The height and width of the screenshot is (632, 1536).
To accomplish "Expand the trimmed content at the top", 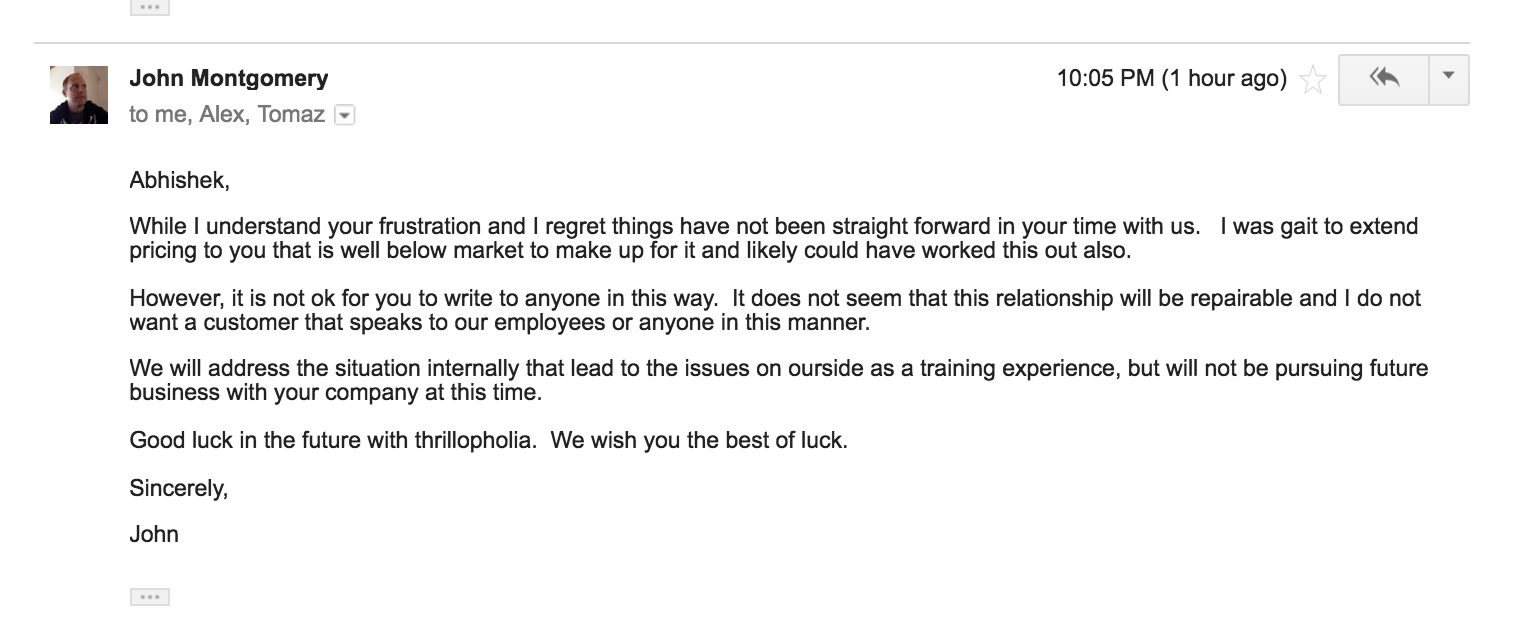I will click(x=149, y=7).
